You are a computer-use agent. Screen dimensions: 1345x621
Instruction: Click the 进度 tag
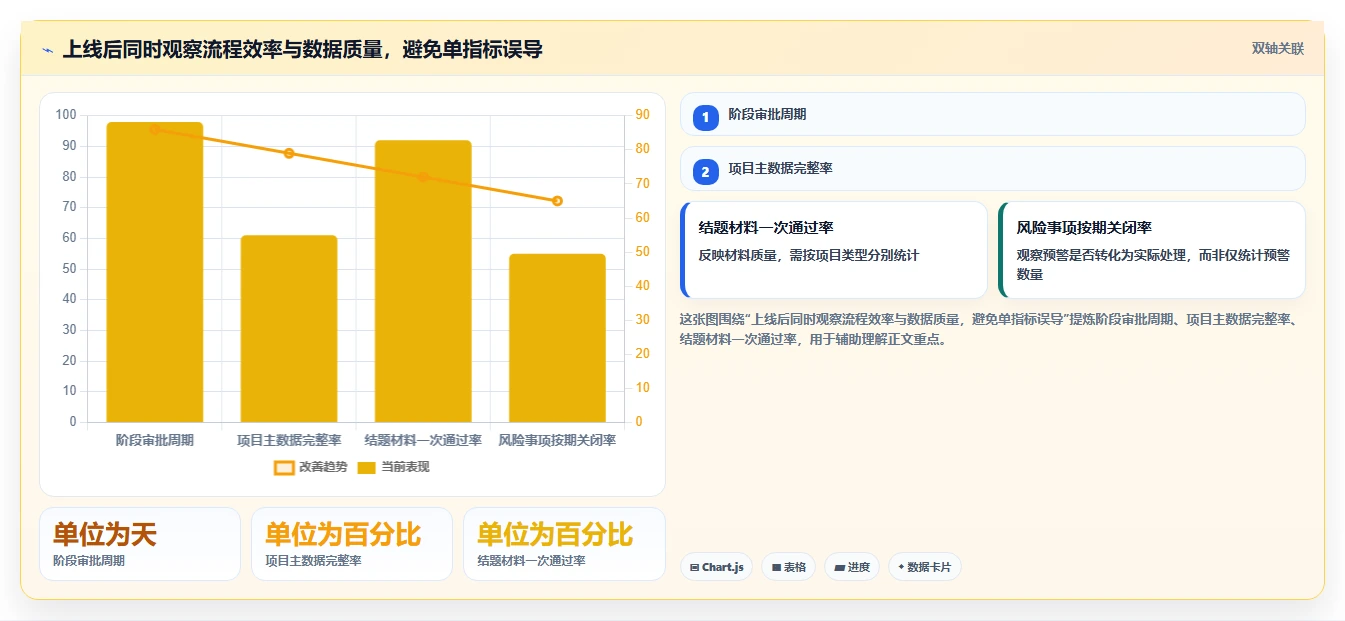[852, 567]
